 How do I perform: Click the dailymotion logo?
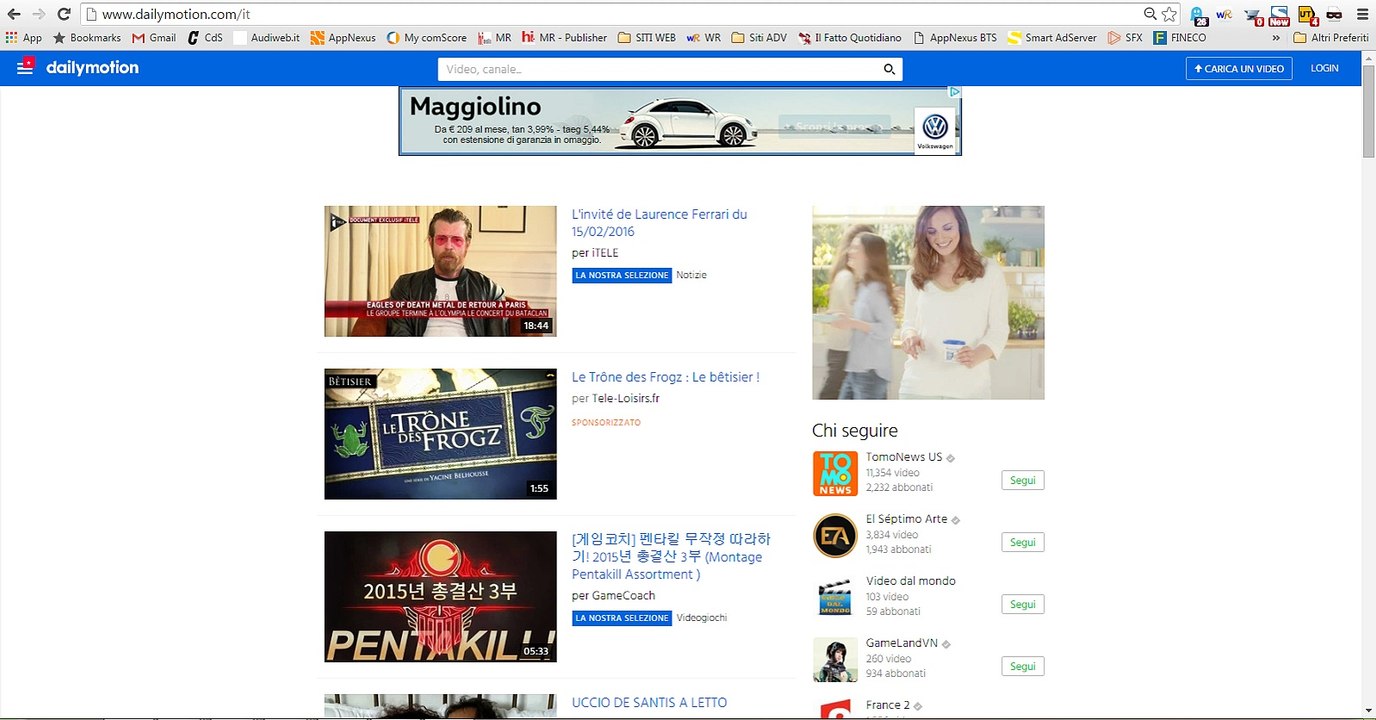point(92,67)
